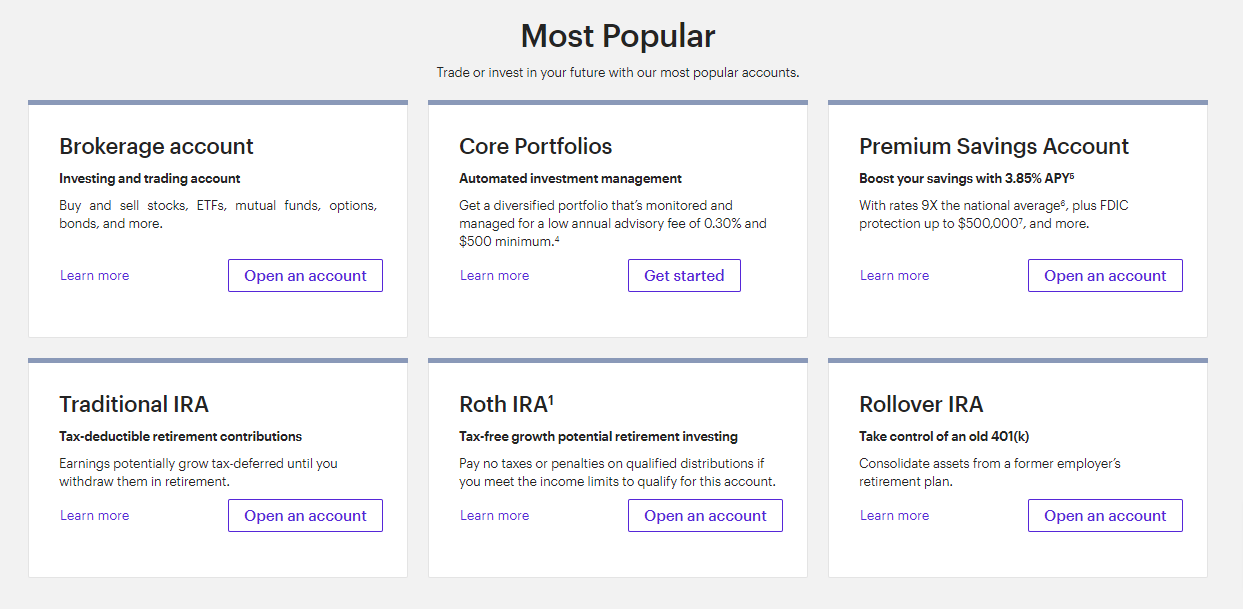The height and width of the screenshot is (609, 1243).
Task: Click the Roth IRA heading
Action: 506,405
